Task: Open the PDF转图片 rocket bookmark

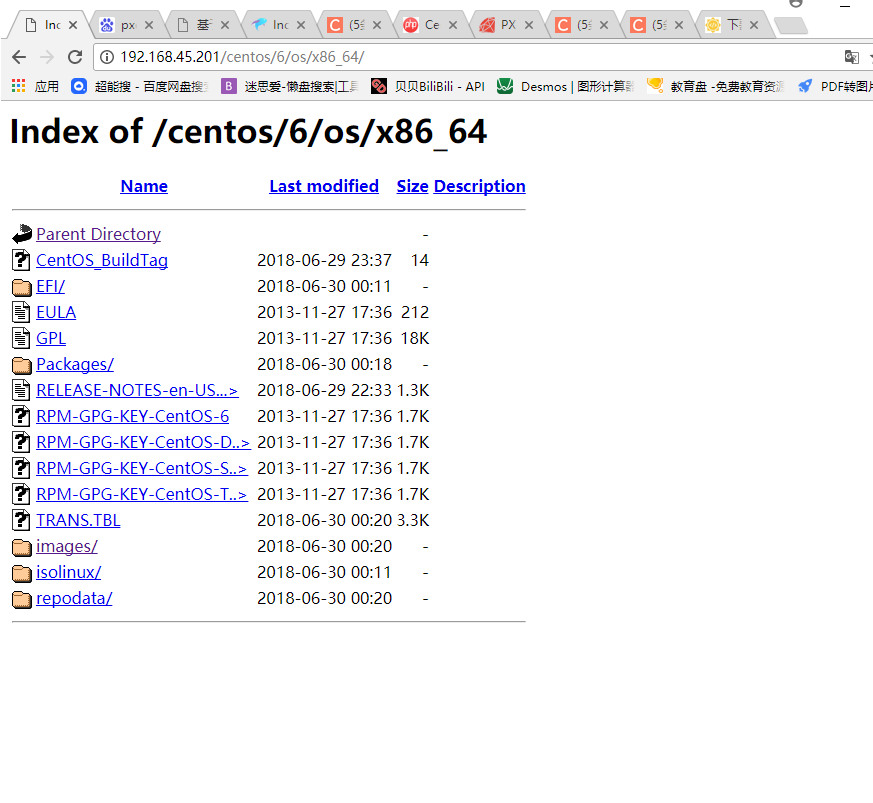Action: 835,86
